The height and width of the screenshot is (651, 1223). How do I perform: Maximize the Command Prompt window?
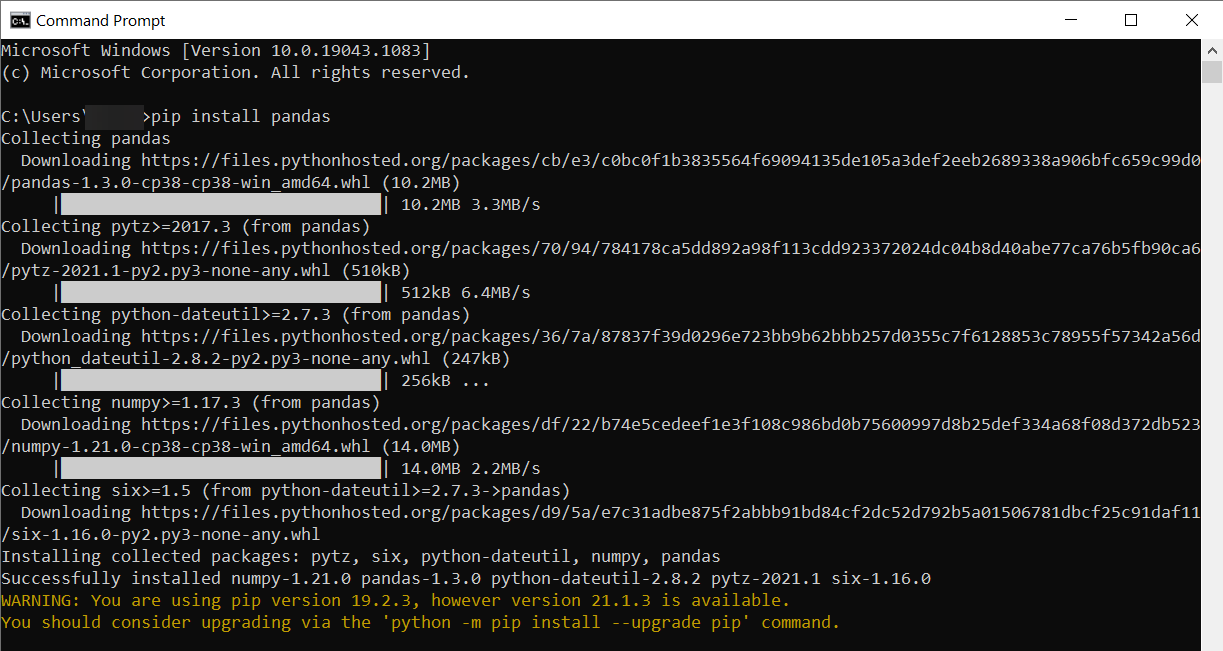pyautogui.click(x=1130, y=19)
